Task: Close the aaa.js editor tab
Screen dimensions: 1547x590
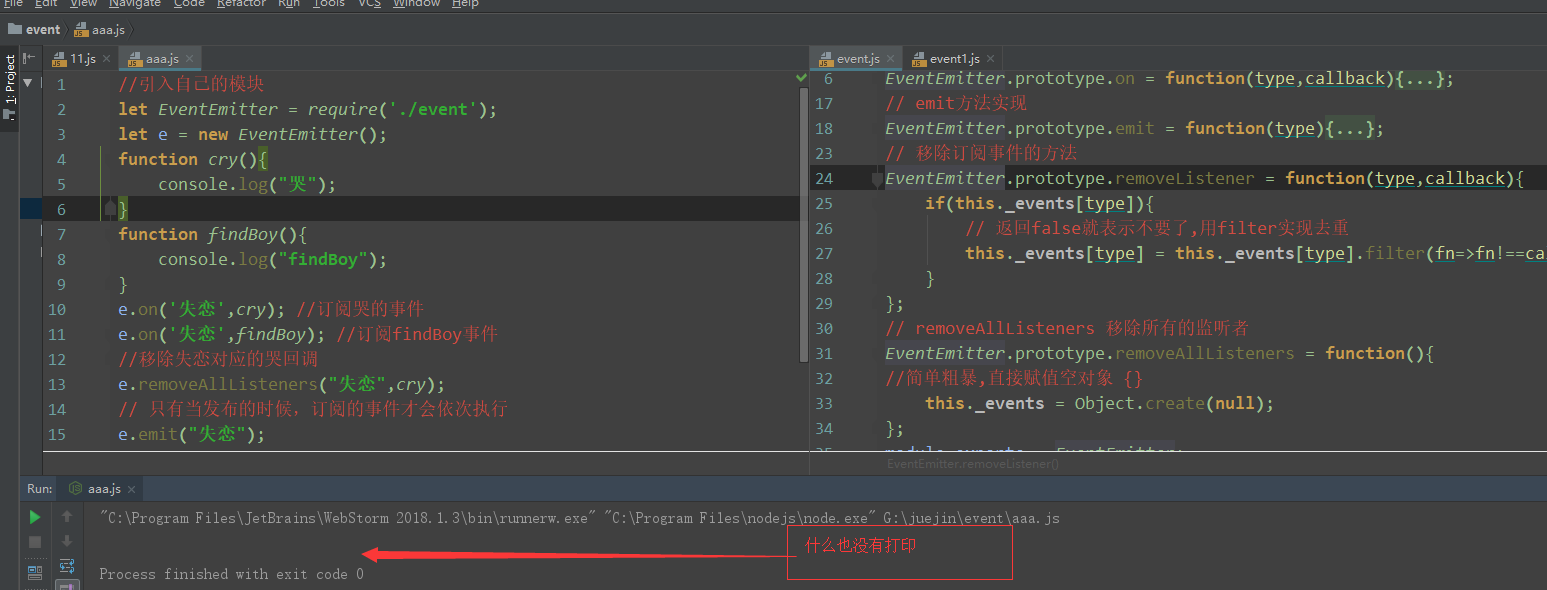Action: 189,59
